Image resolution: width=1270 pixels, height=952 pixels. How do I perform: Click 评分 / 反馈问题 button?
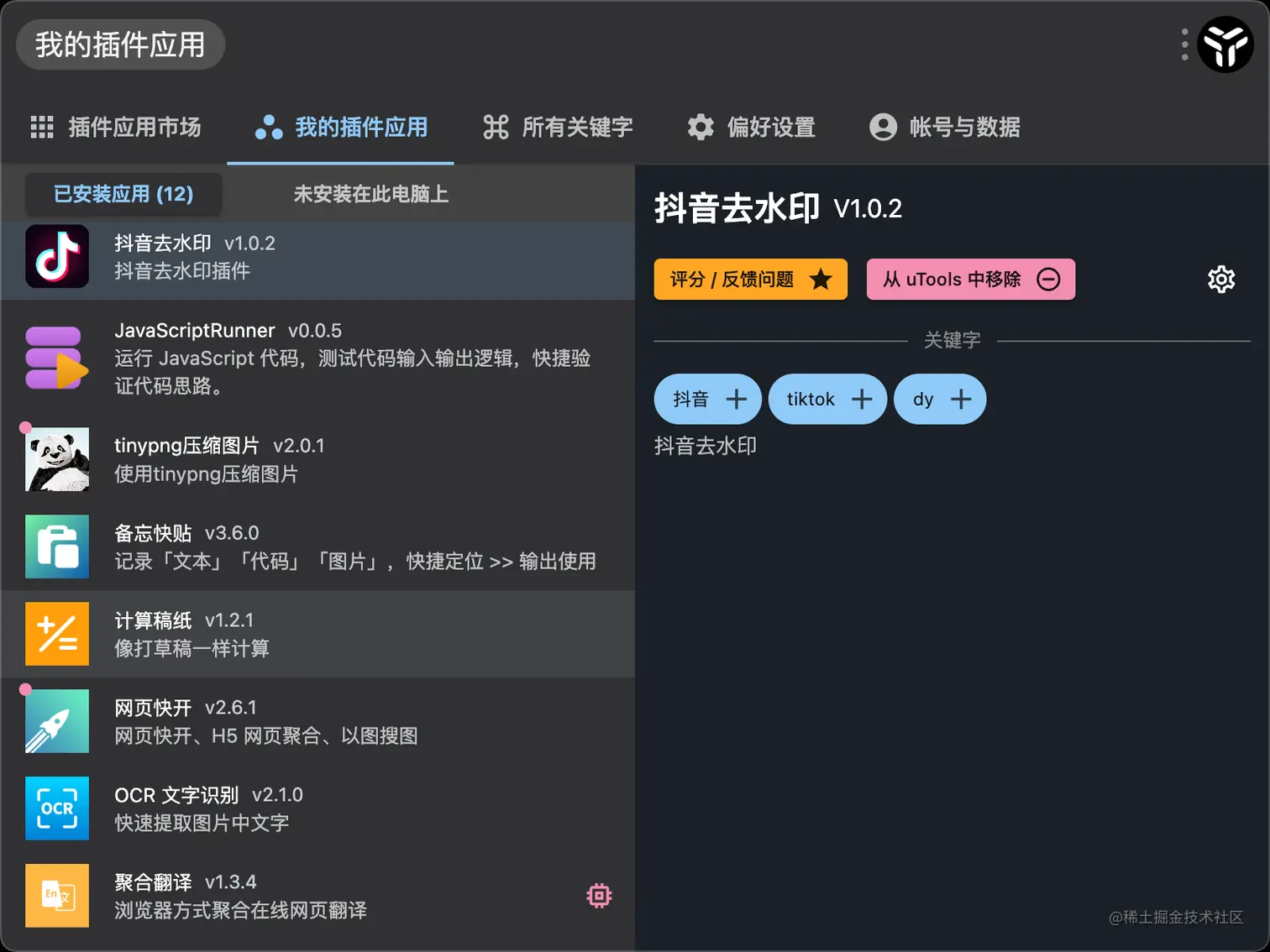[751, 279]
